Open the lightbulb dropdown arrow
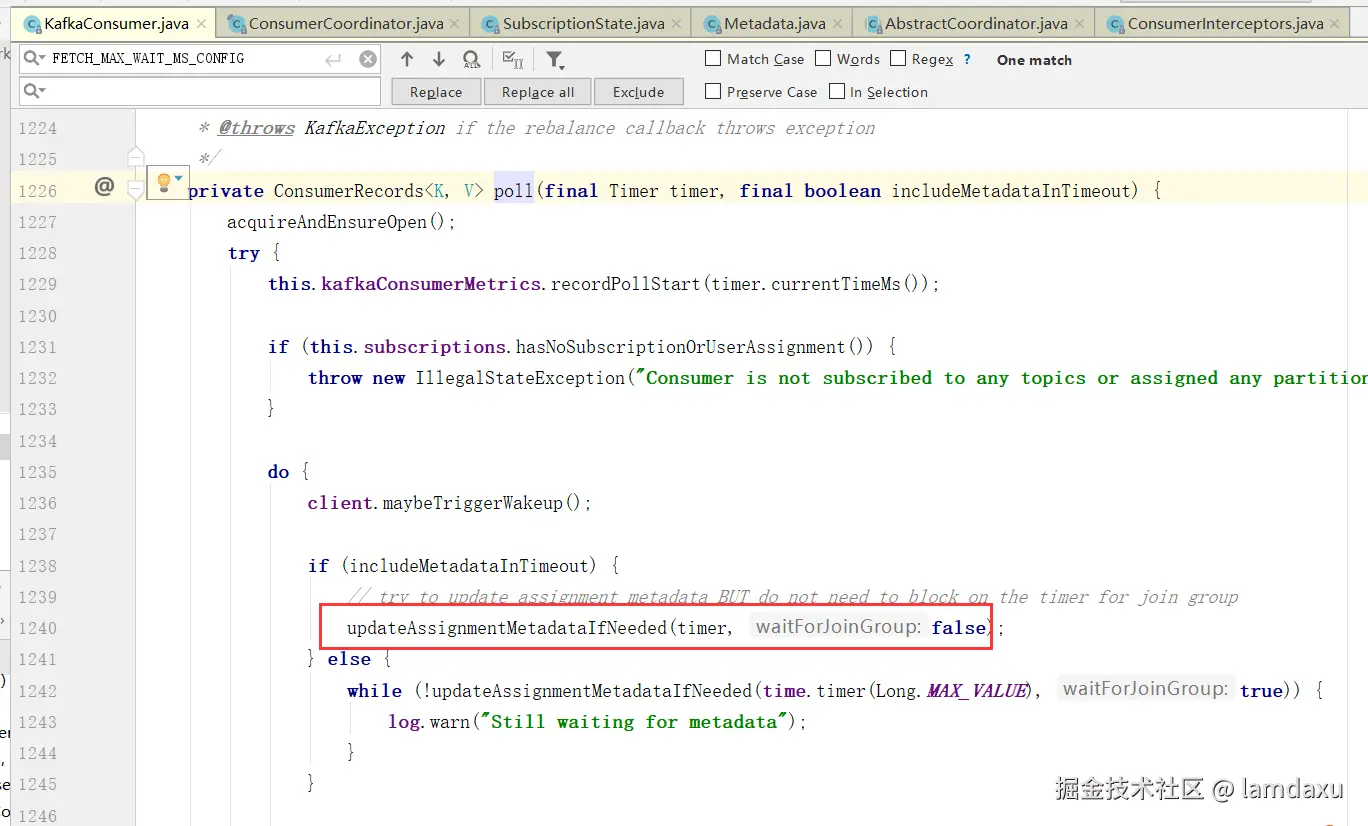 (x=179, y=179)
